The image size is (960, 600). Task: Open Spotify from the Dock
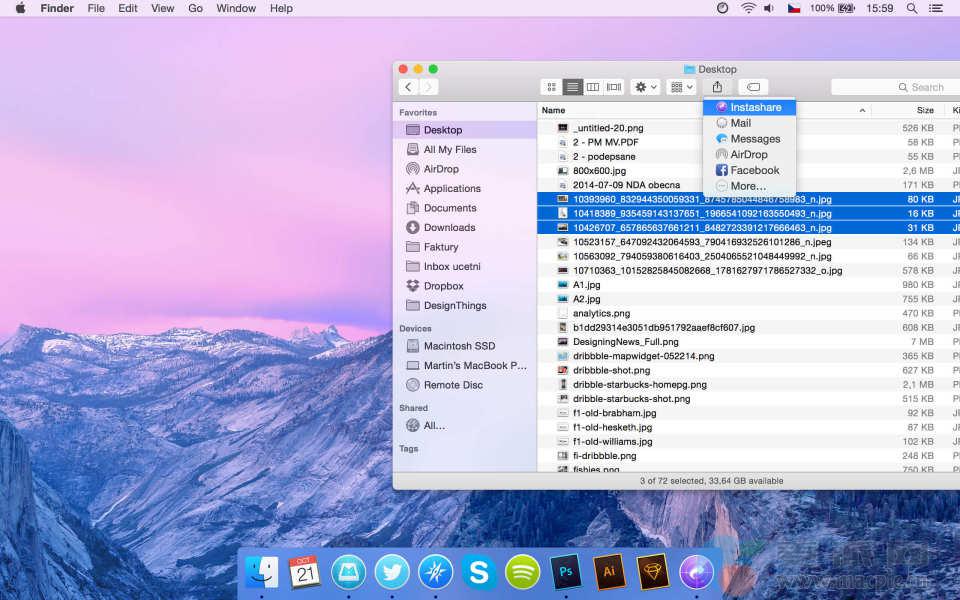point(522,572)
